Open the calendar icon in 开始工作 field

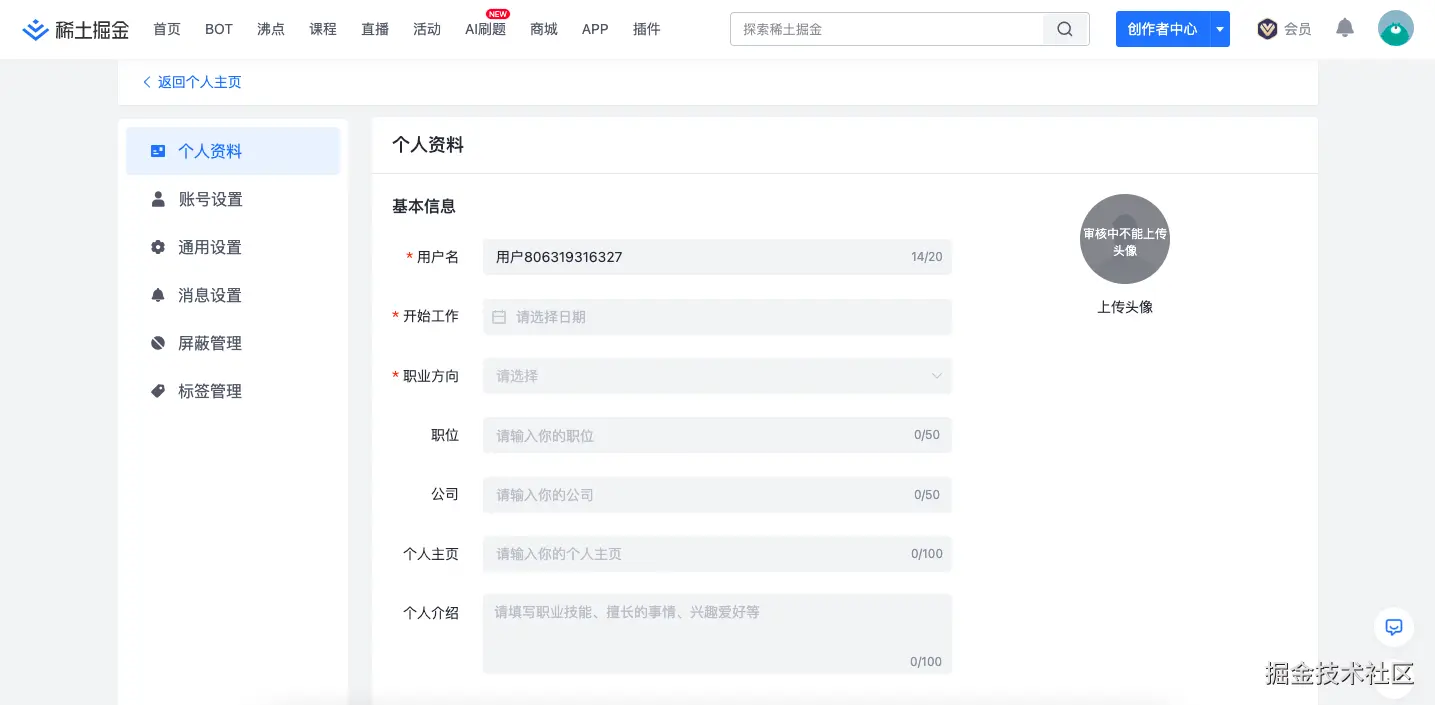[499, 316]
